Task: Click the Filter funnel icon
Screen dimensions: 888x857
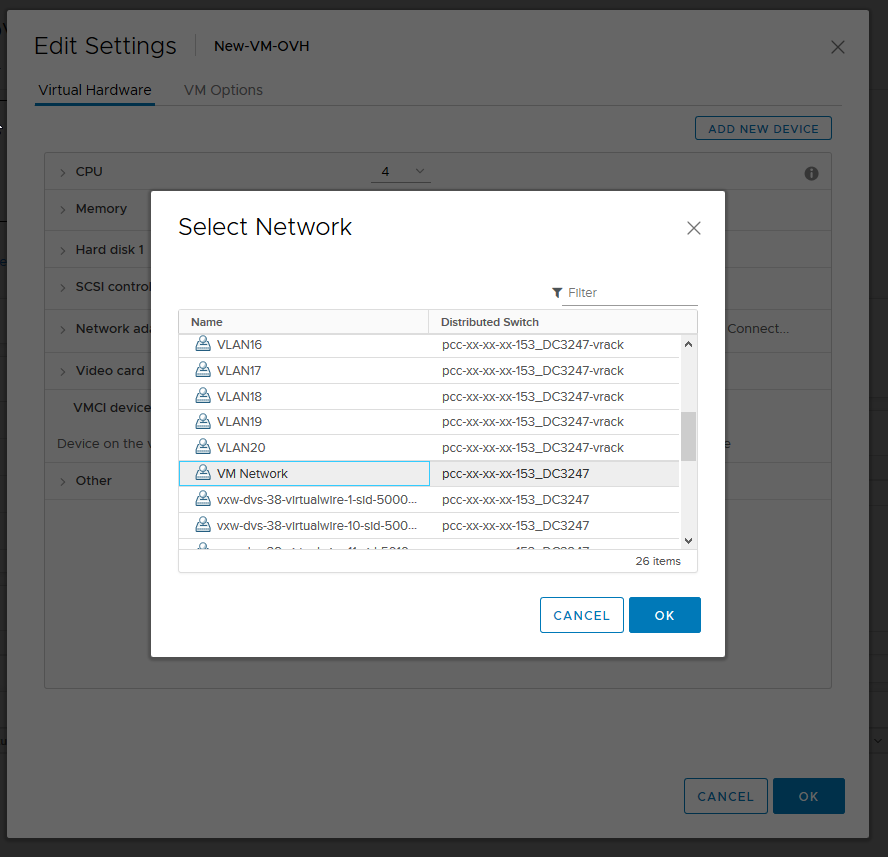Action: coord(557,292)
